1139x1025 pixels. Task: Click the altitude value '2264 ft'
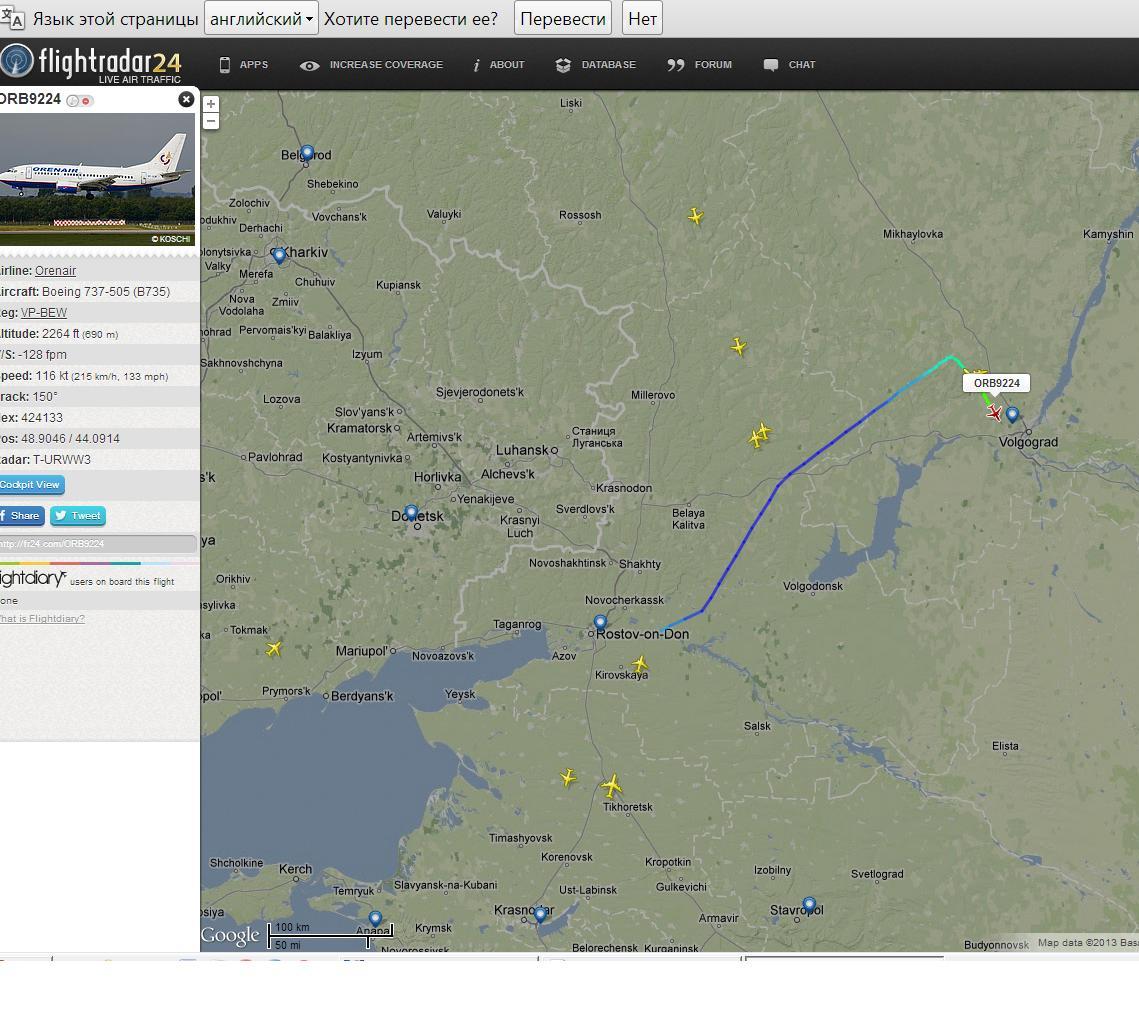60,334
